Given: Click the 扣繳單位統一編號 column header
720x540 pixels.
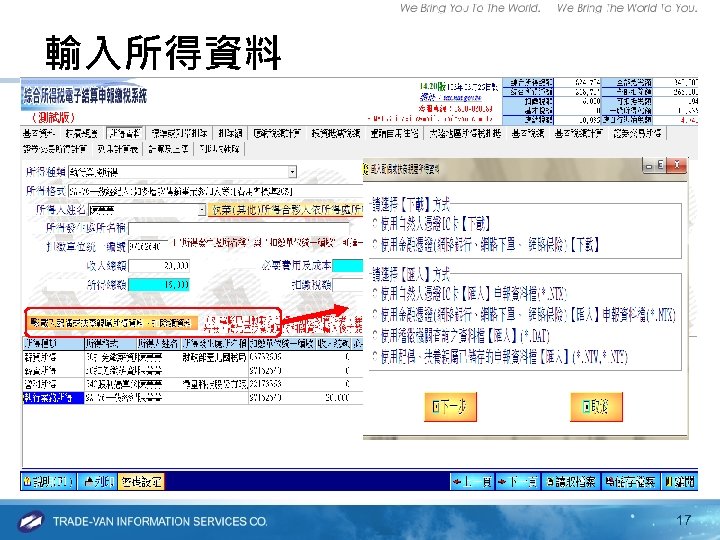Looking at the screenshot, I should pyautogui.click(x=281, y=343).
